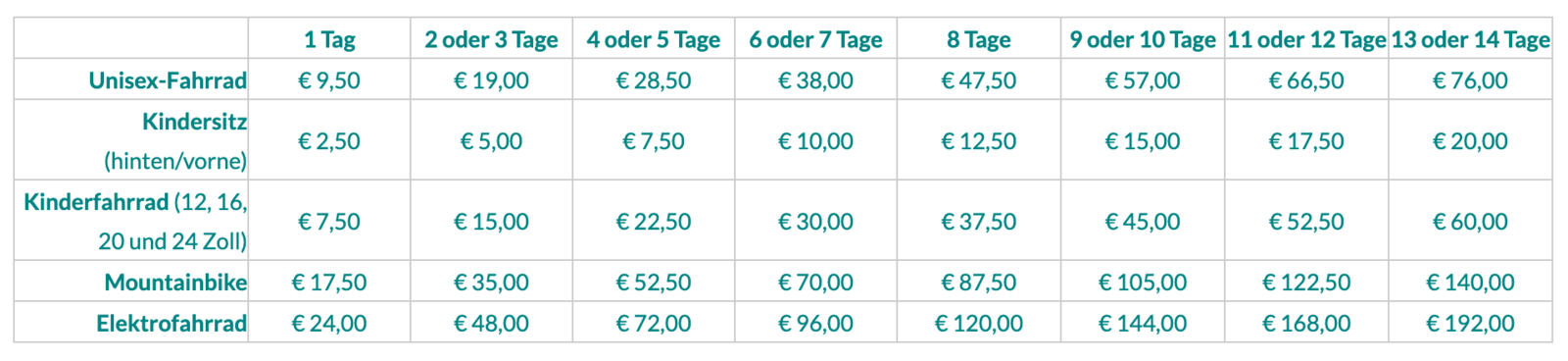Click the '2 oder 3 Tage' column header
This screenshot has width=1568, height=361.
(x=491, y=40)
